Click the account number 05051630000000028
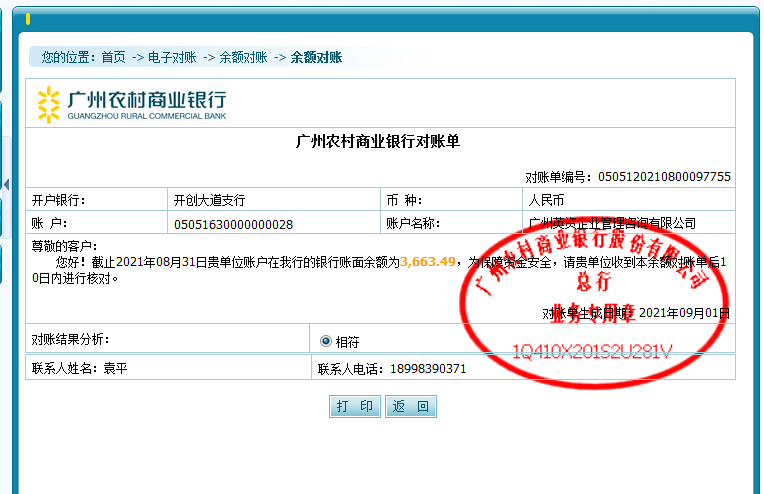Screen dimensions: 764x494 click(x=233, y=225)
